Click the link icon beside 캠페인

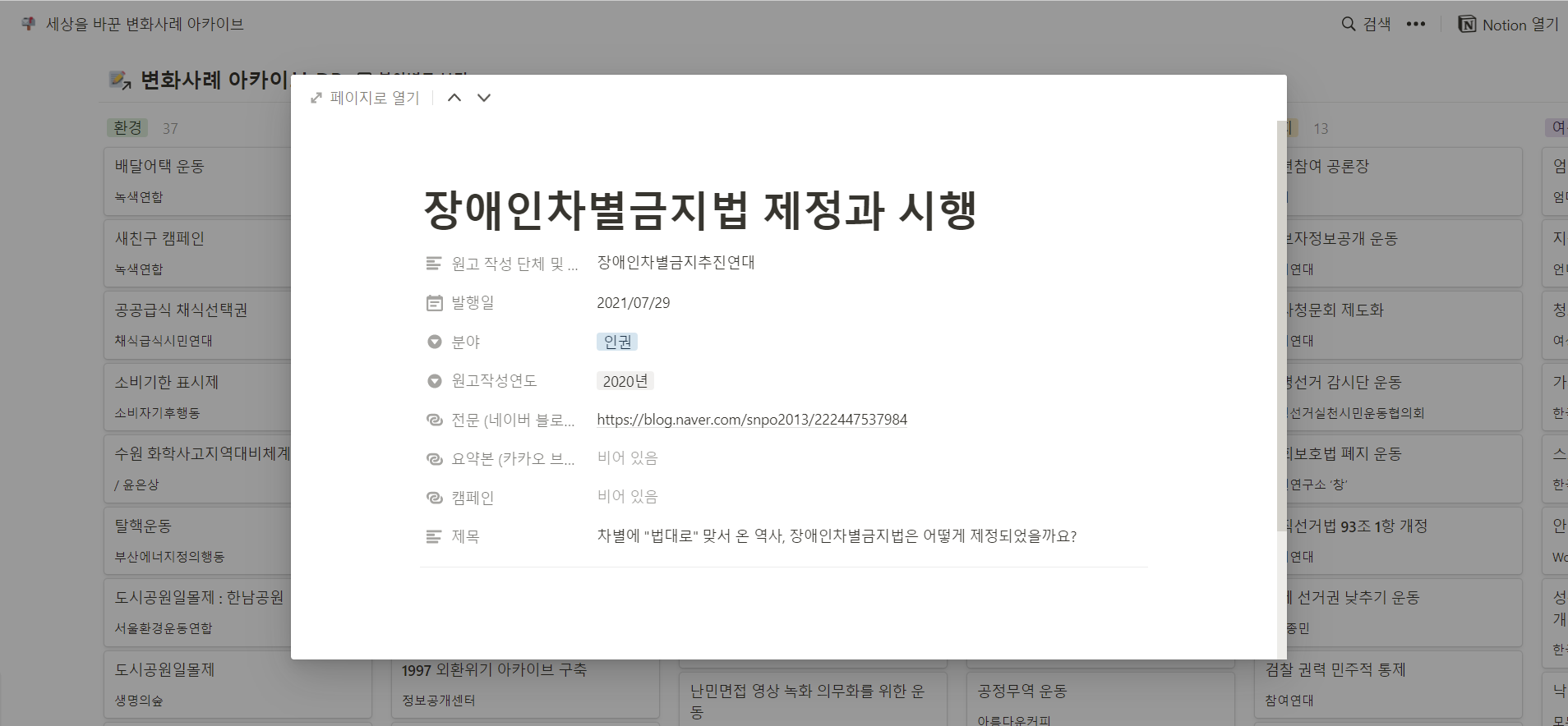435,498
